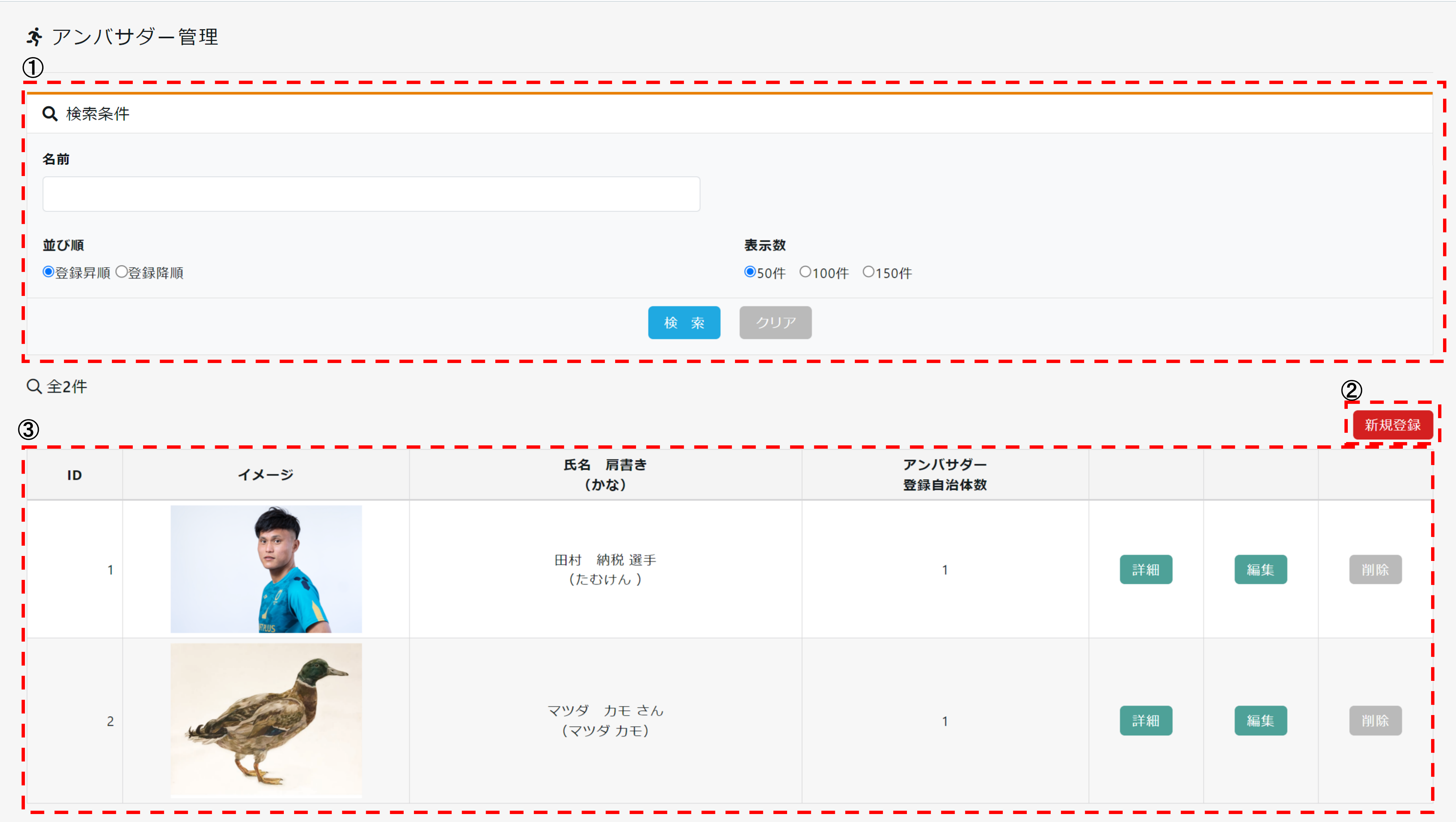Click the duck illustration thumbnail
Screen dimensions: 1456x822
pyautogui.click(x=266, y=720)
